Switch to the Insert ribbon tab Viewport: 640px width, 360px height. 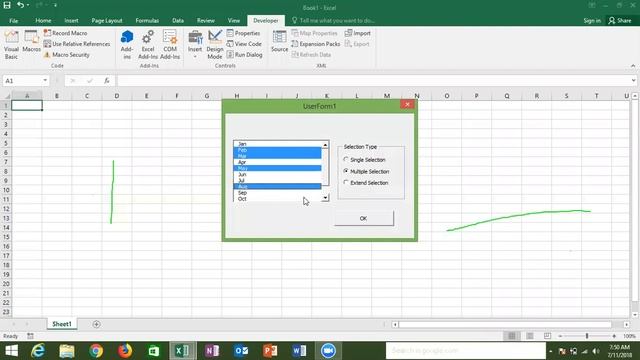tap(71, 20)
